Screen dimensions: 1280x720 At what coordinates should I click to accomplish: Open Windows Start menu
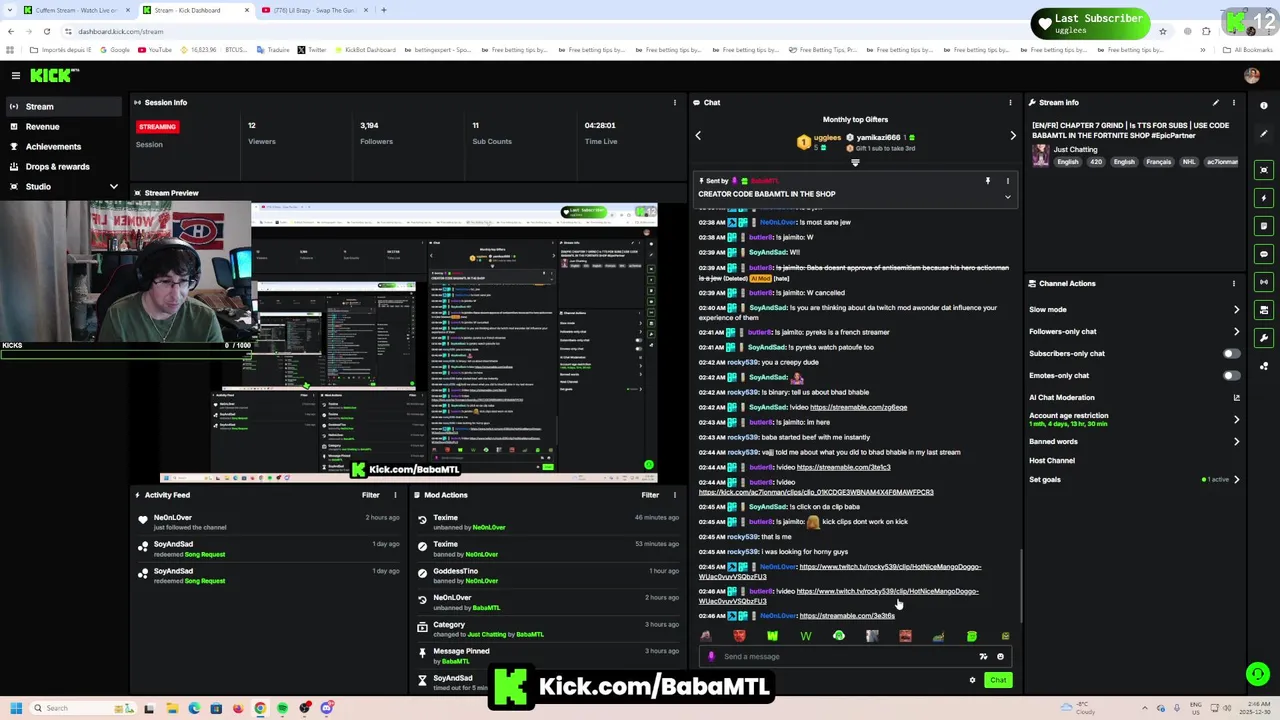16,708
